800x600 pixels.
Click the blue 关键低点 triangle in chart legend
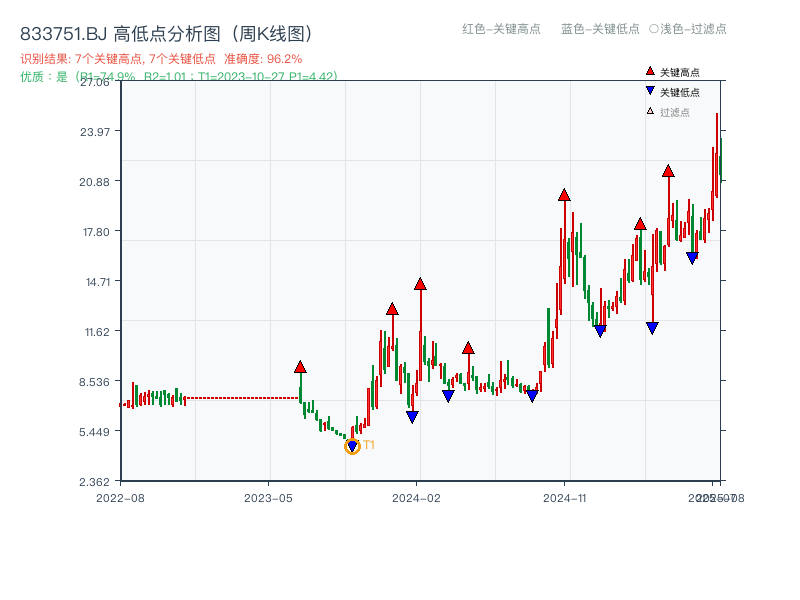650,91
